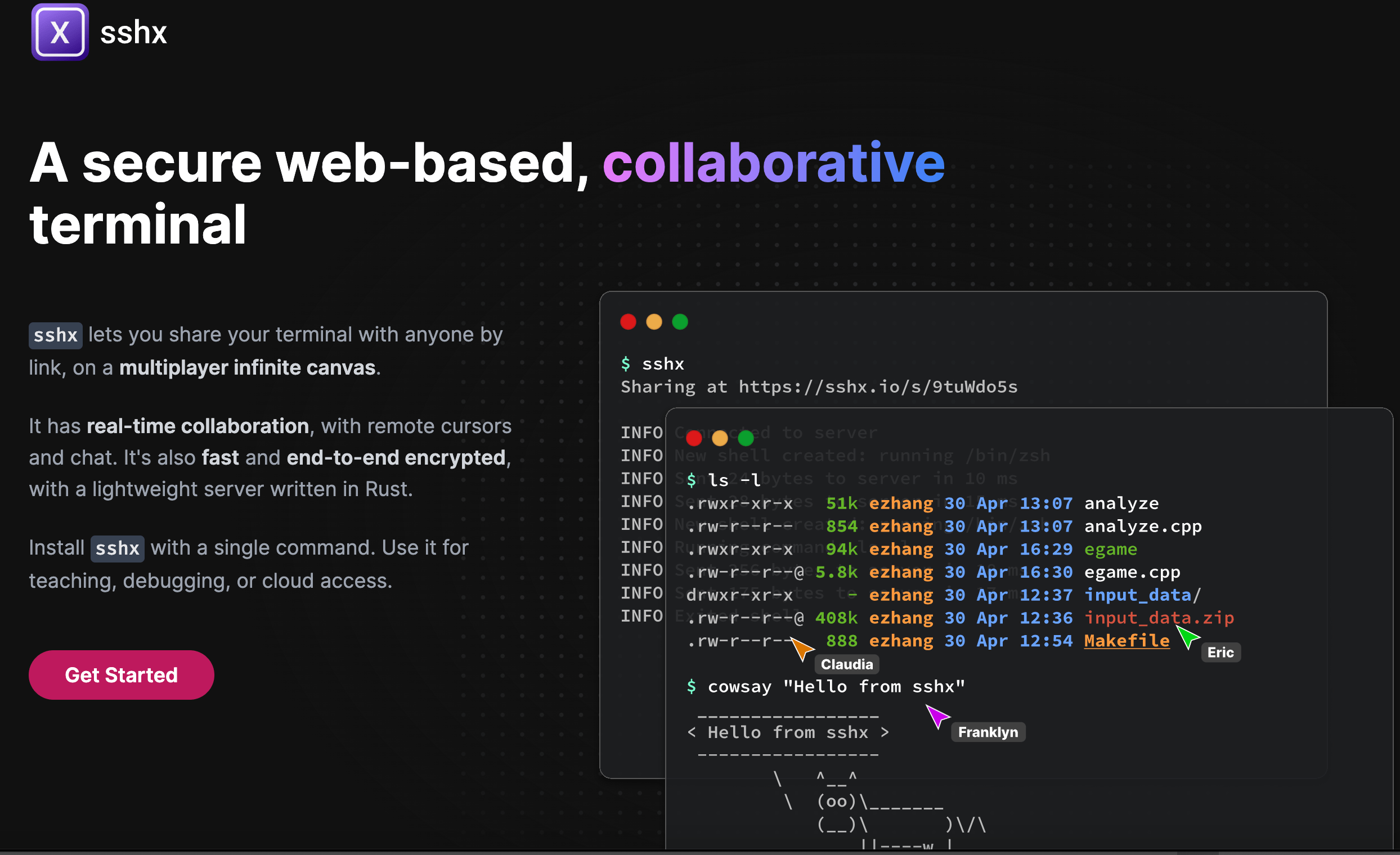Click the file name analyze.cpp in listing
The width and height of the screenshot is (1400, 855).
pos(1143,526)
